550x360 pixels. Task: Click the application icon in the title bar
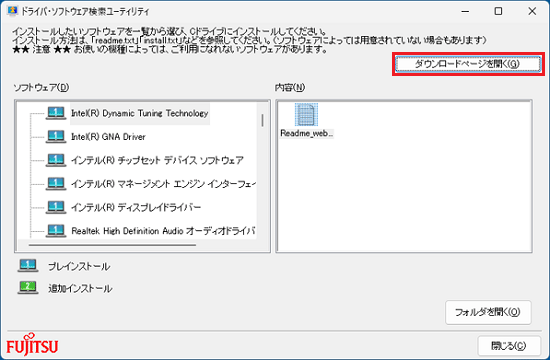(x=12, y=11)
